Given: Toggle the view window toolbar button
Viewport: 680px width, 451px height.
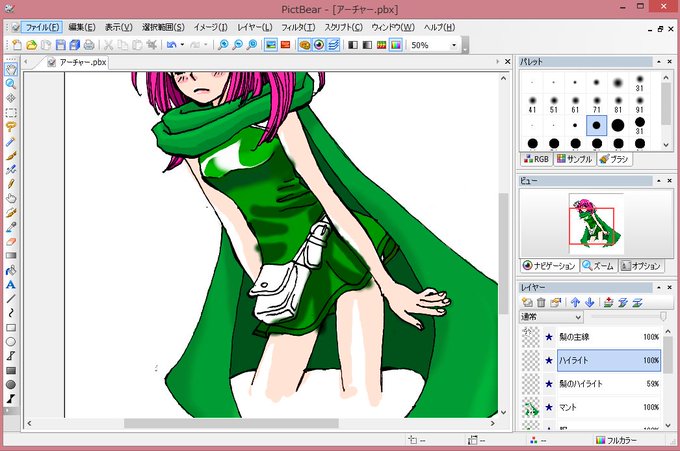Looking at the screenshot, I should tap(319, 45).
